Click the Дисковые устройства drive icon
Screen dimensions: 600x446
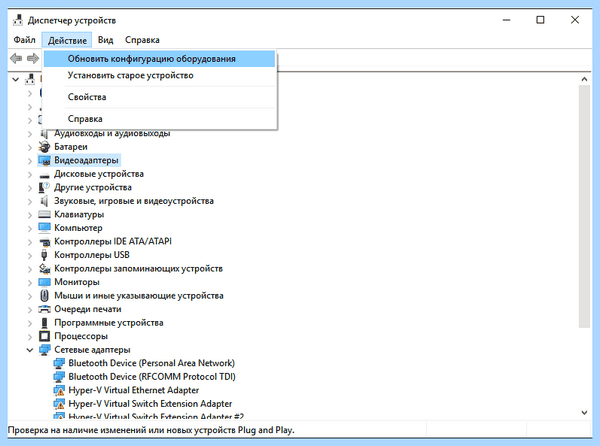44,175
